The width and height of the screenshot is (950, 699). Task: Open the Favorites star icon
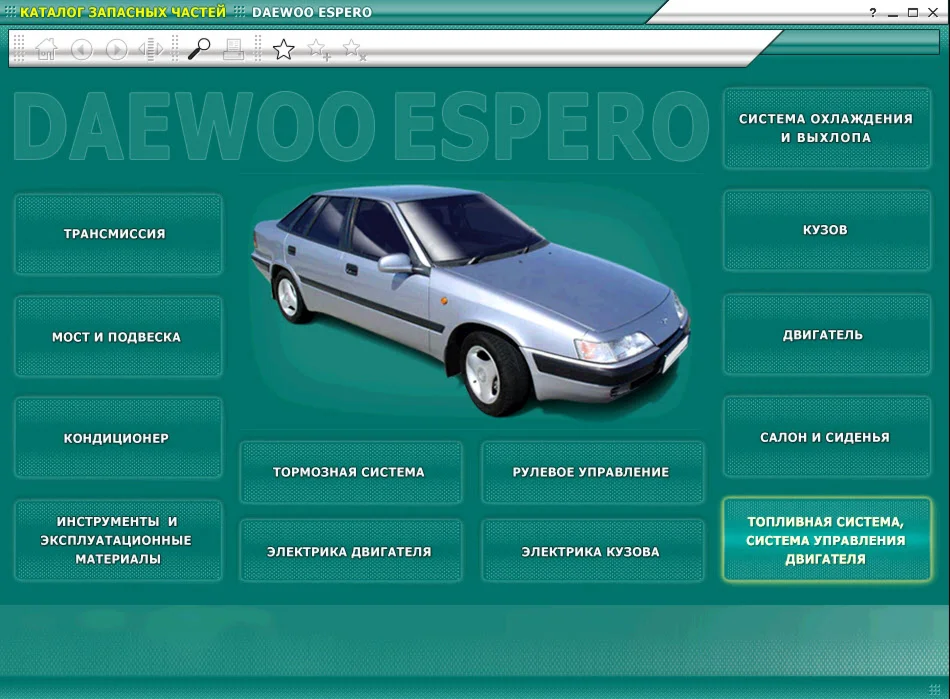click(x=283, y=49)
